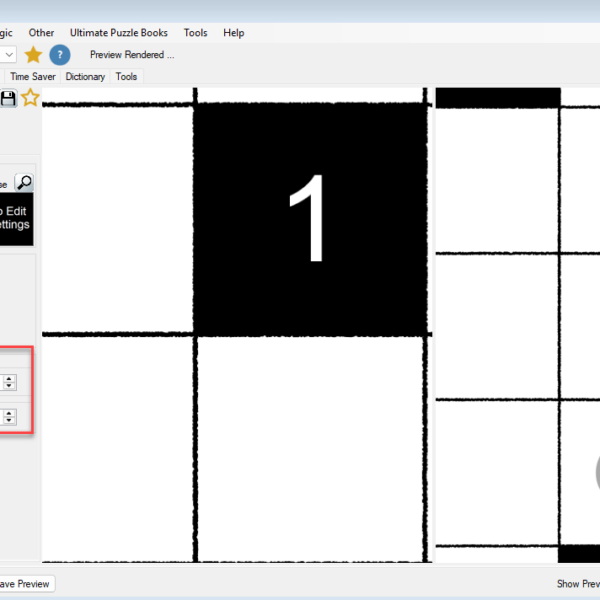Click the outlined star icon beside save
600x600 pixels.
pos(30,98)
